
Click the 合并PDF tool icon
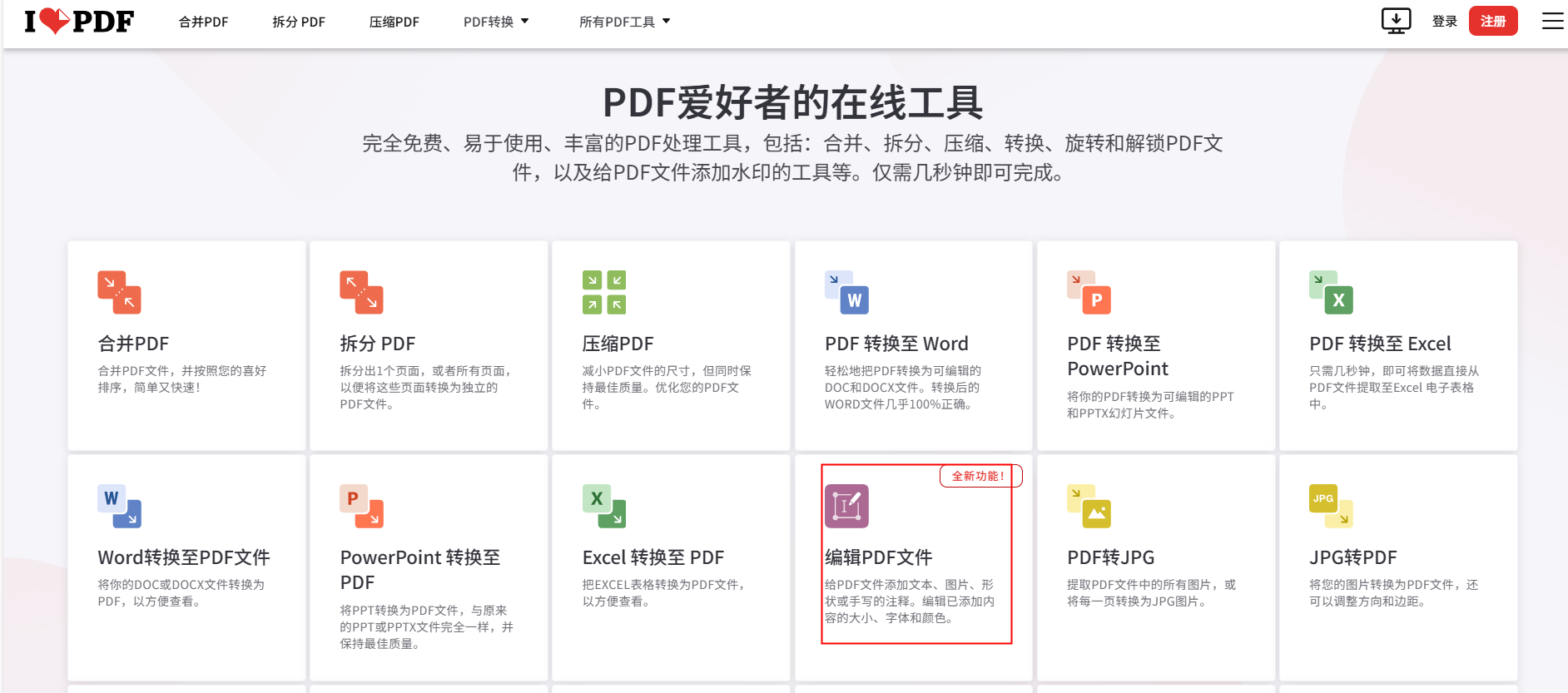[119, 292]
